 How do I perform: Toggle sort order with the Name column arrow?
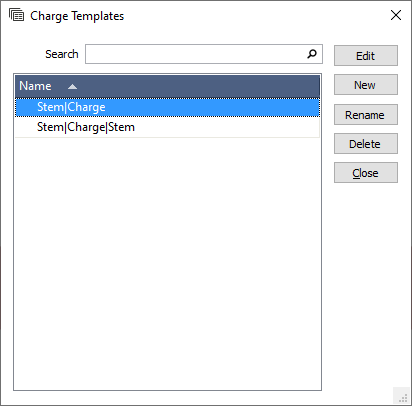point(72,87)
